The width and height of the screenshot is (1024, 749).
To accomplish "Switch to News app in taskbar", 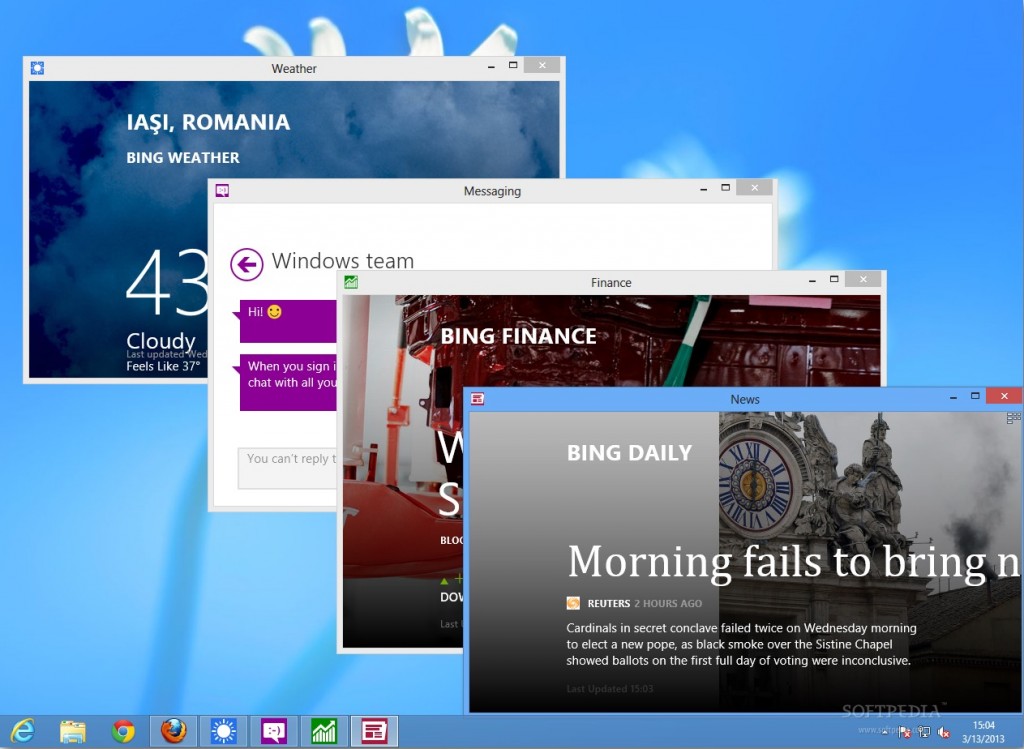I will pyautogui.click(x=374, y=731).
